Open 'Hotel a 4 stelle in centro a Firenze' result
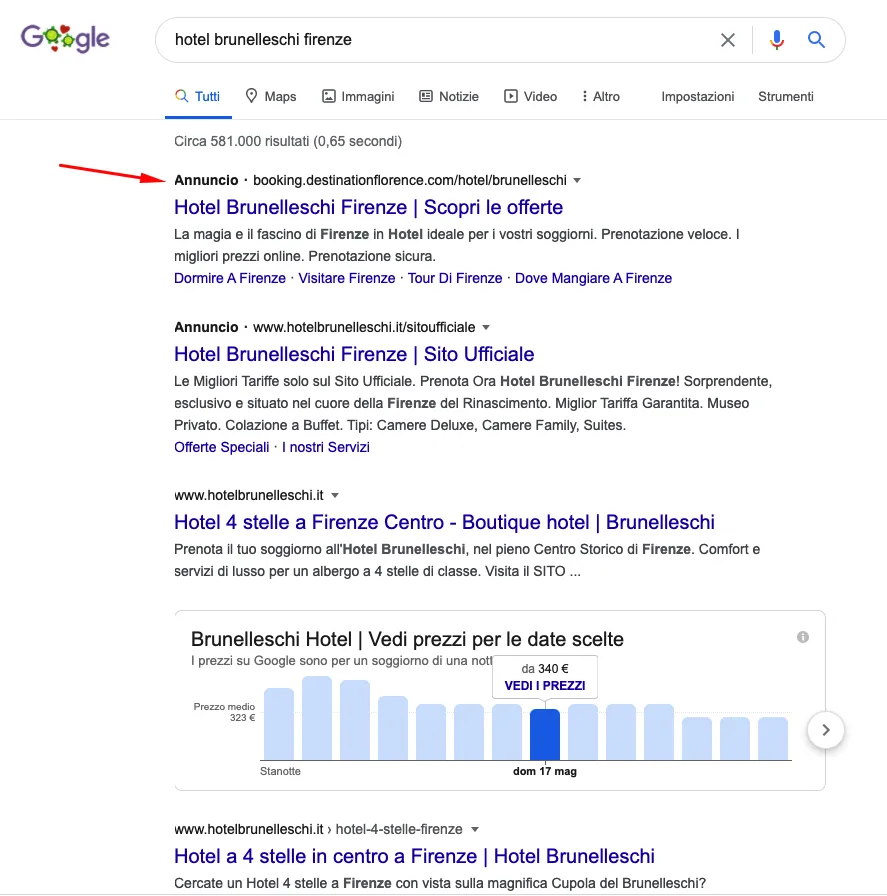Image resolution: width=887 pixels, height=896 pixels. [414, 857]
